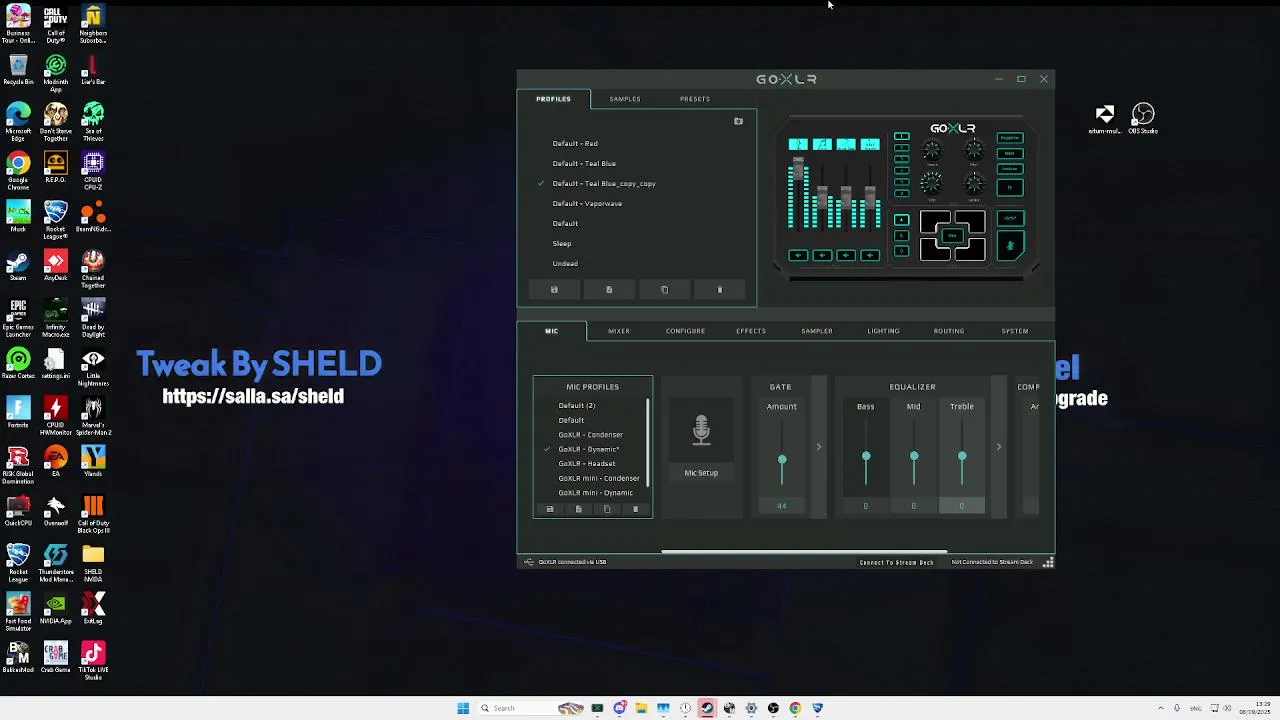This screenshot has width=1280, height=720.
Task: Open Windows Start menu
Action: pyautogui.click(x=463, y=708)
